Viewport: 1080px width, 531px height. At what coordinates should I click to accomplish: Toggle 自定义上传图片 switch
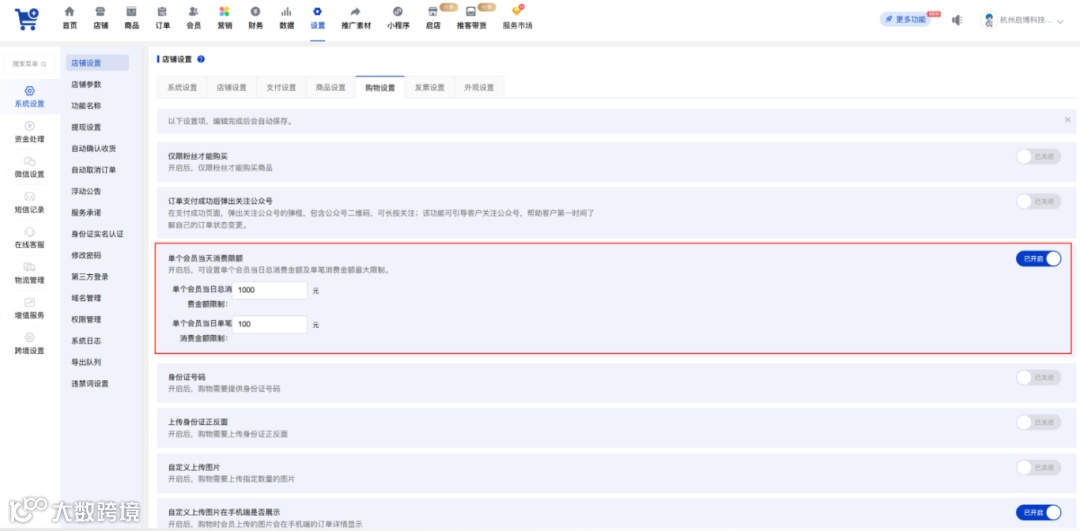click(x=1039, y=468)
